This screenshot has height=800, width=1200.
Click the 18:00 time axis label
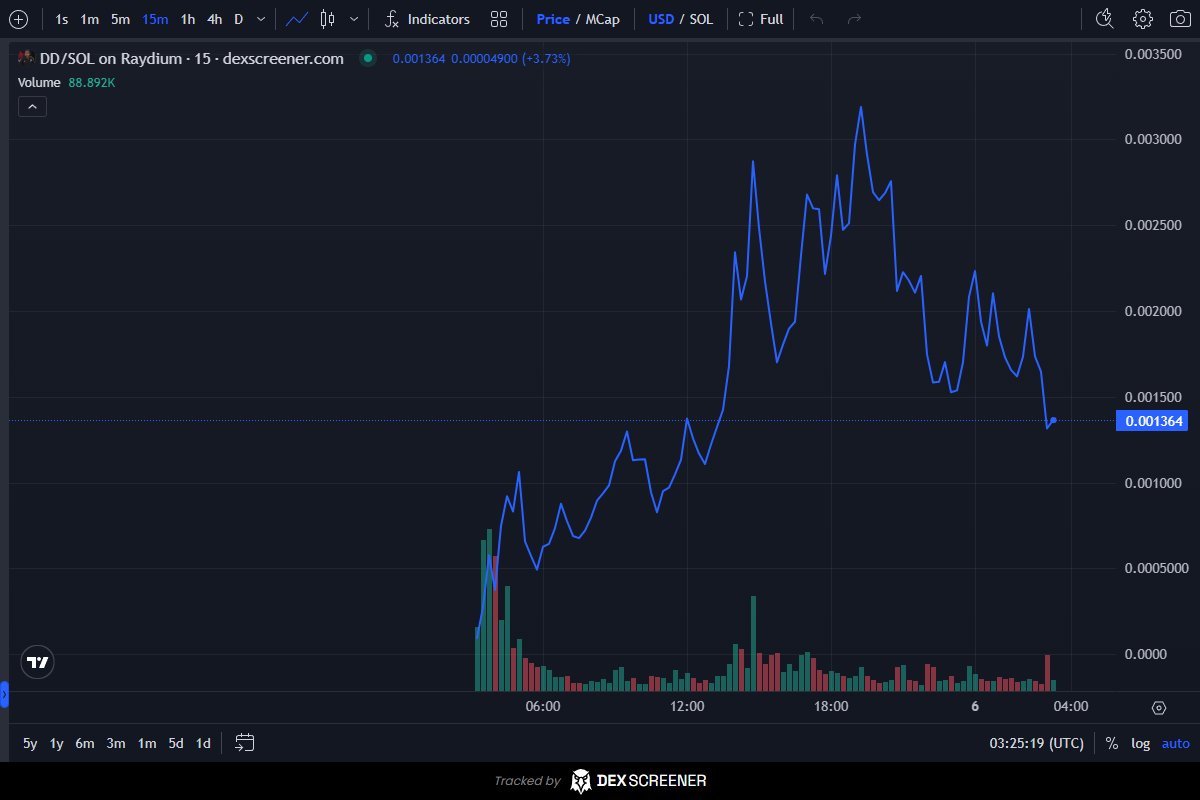pos(831,707)
